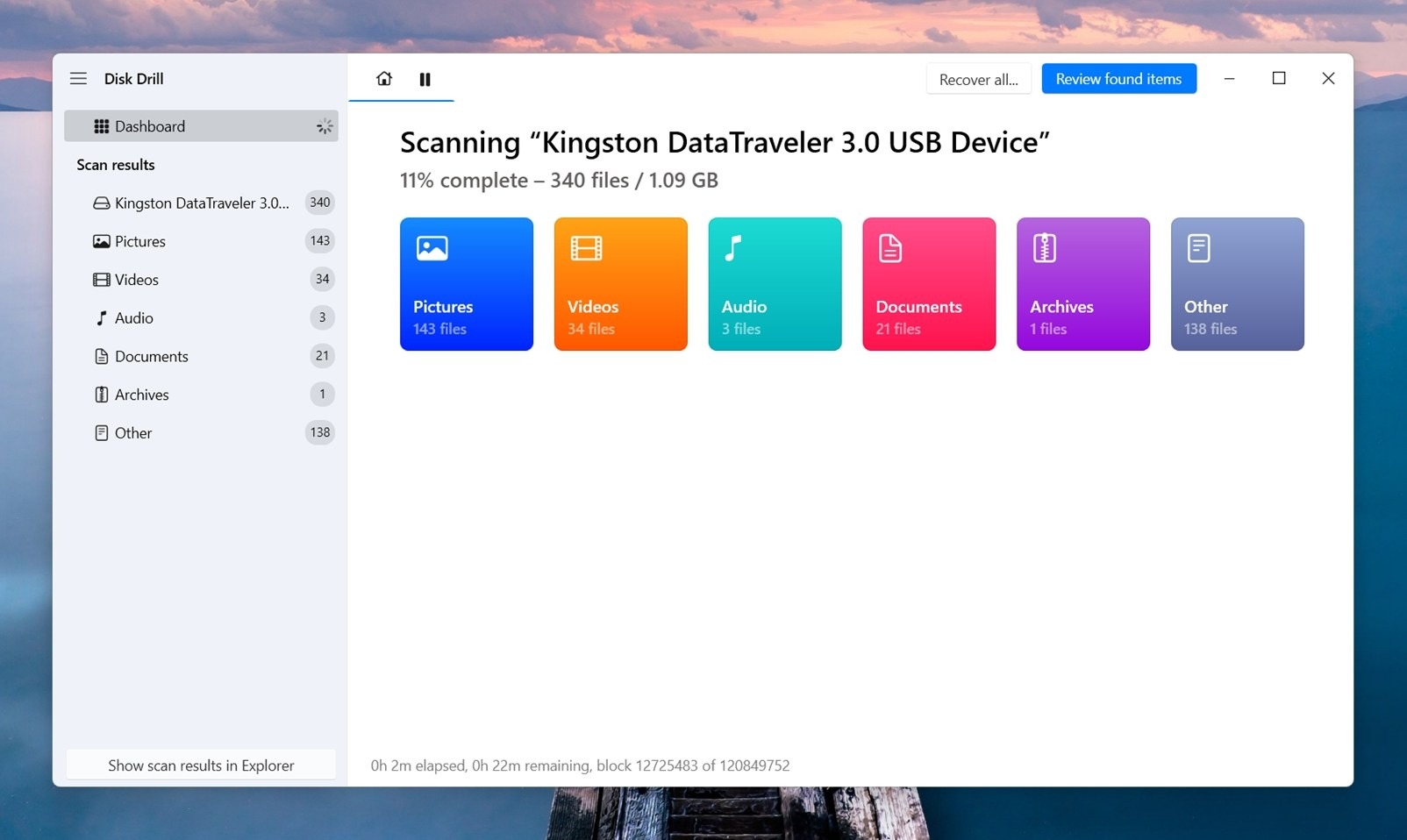Select Dashboard in the sidebar

click(201, 126)
